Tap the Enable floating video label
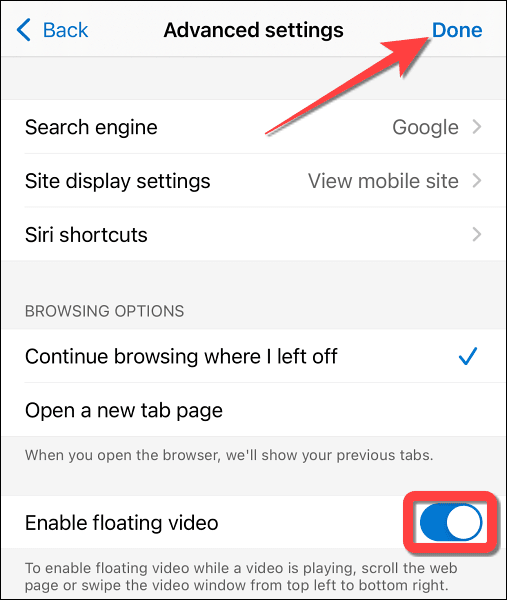 122,523
